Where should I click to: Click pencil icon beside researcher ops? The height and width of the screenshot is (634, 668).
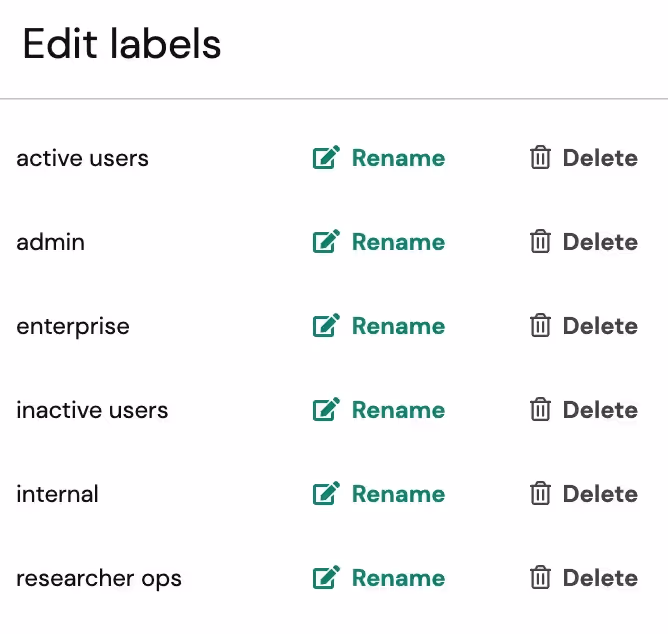[x=326, y=577]
